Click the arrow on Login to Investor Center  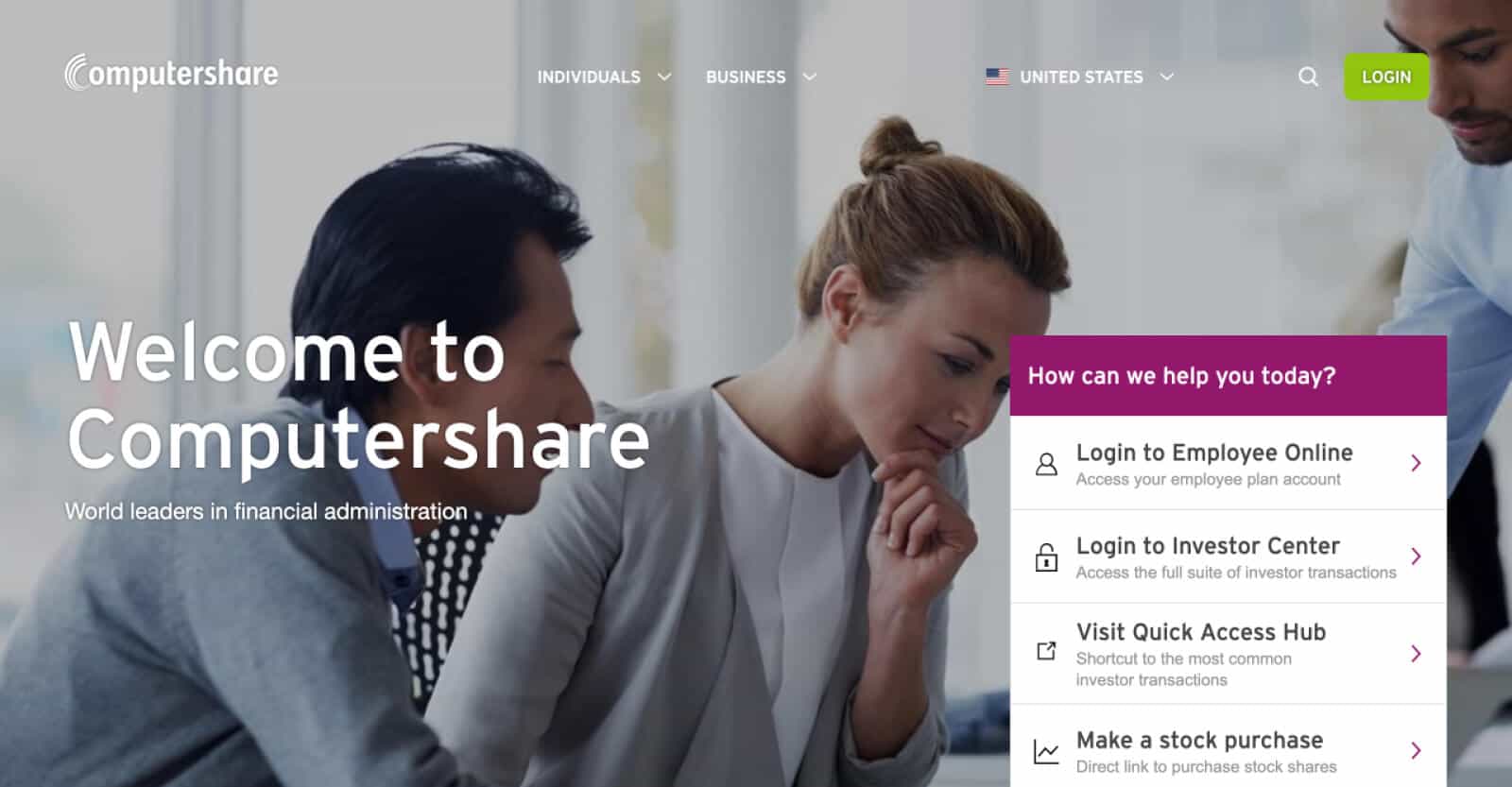(1416, 556)
